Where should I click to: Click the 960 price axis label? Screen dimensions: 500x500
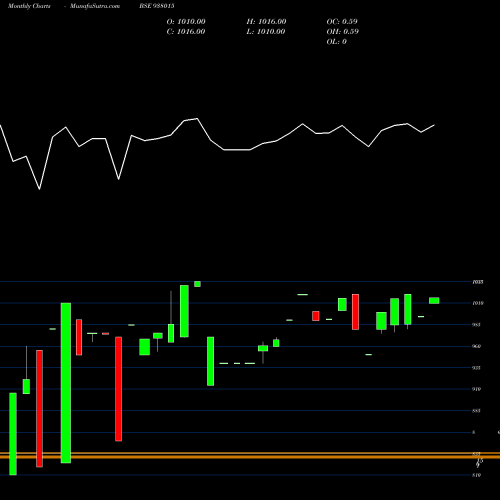477,346
